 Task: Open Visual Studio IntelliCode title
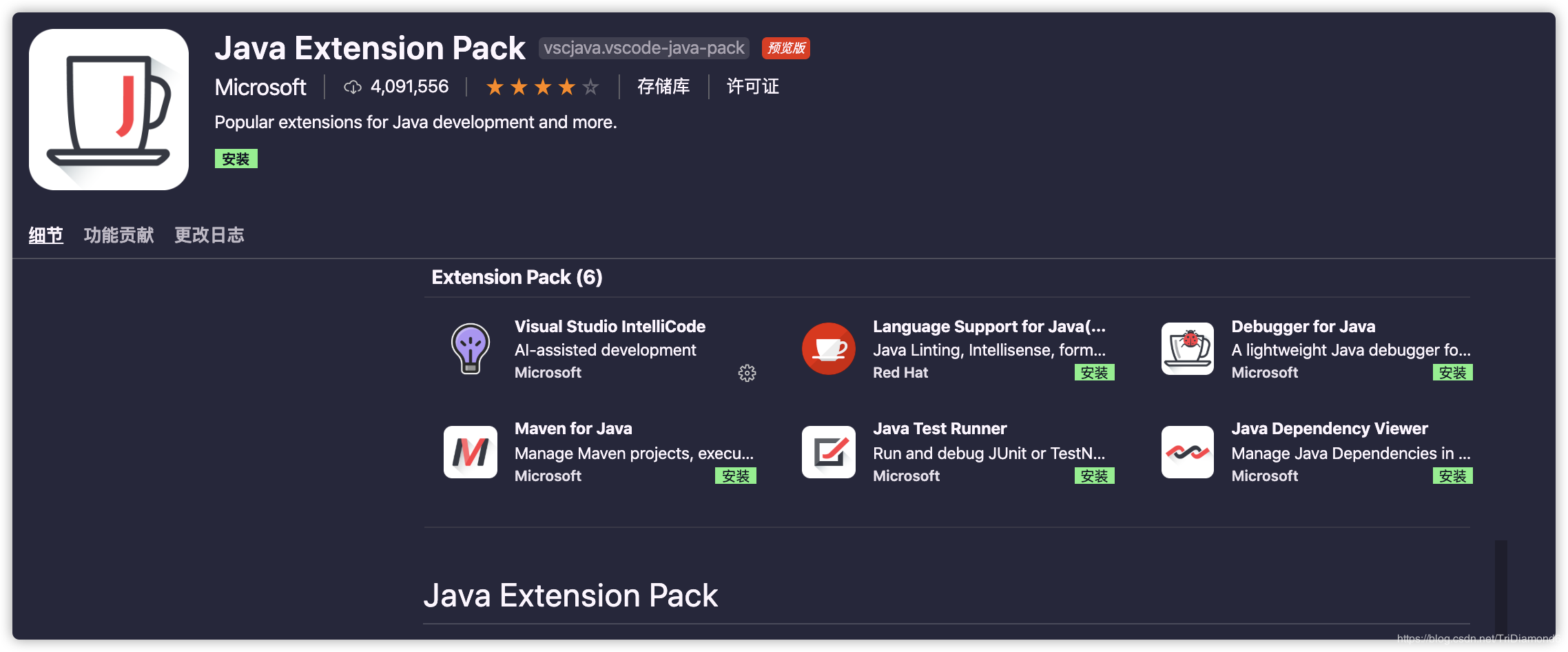tap(610, 327)
